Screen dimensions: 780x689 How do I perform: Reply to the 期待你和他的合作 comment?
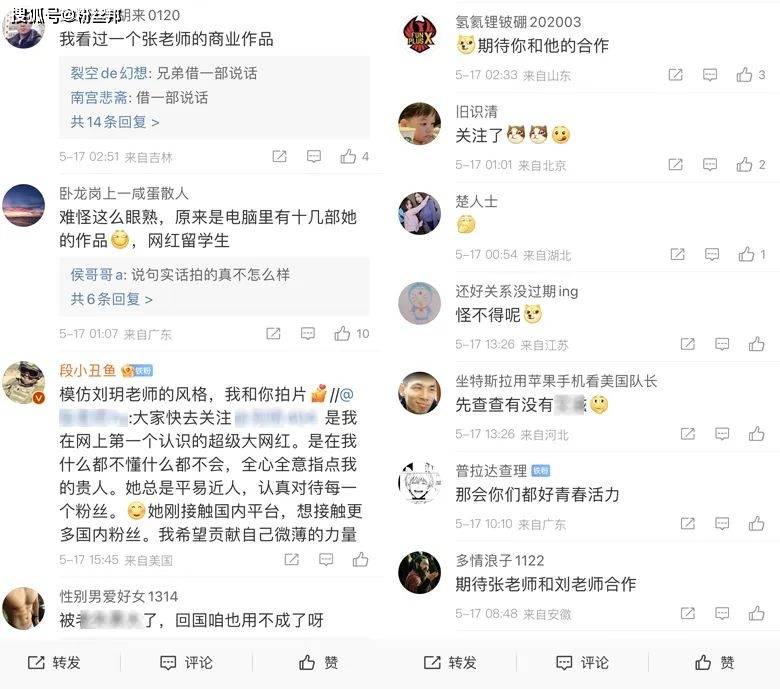[x=710, y=75]
